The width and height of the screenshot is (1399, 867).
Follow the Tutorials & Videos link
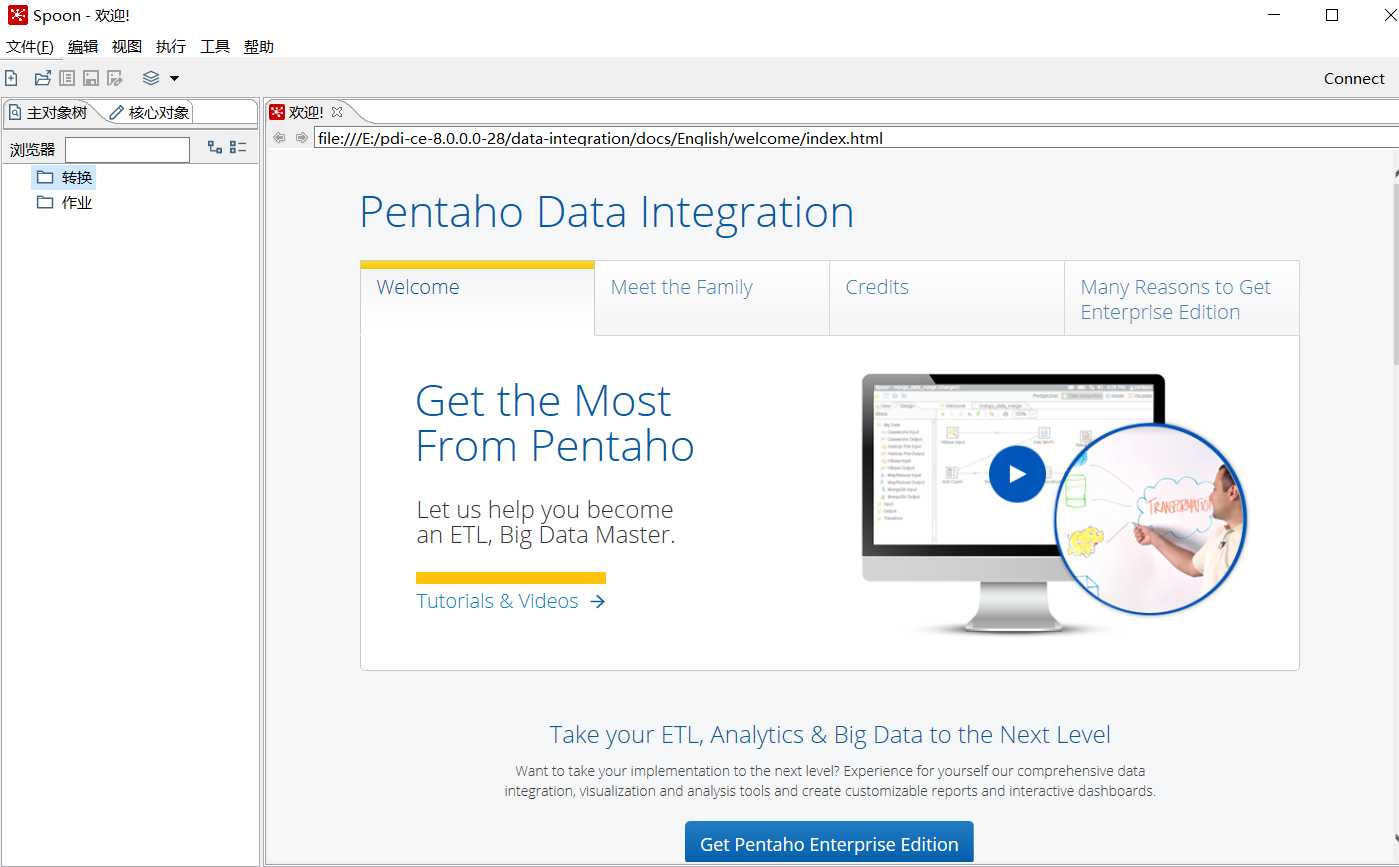511,601
